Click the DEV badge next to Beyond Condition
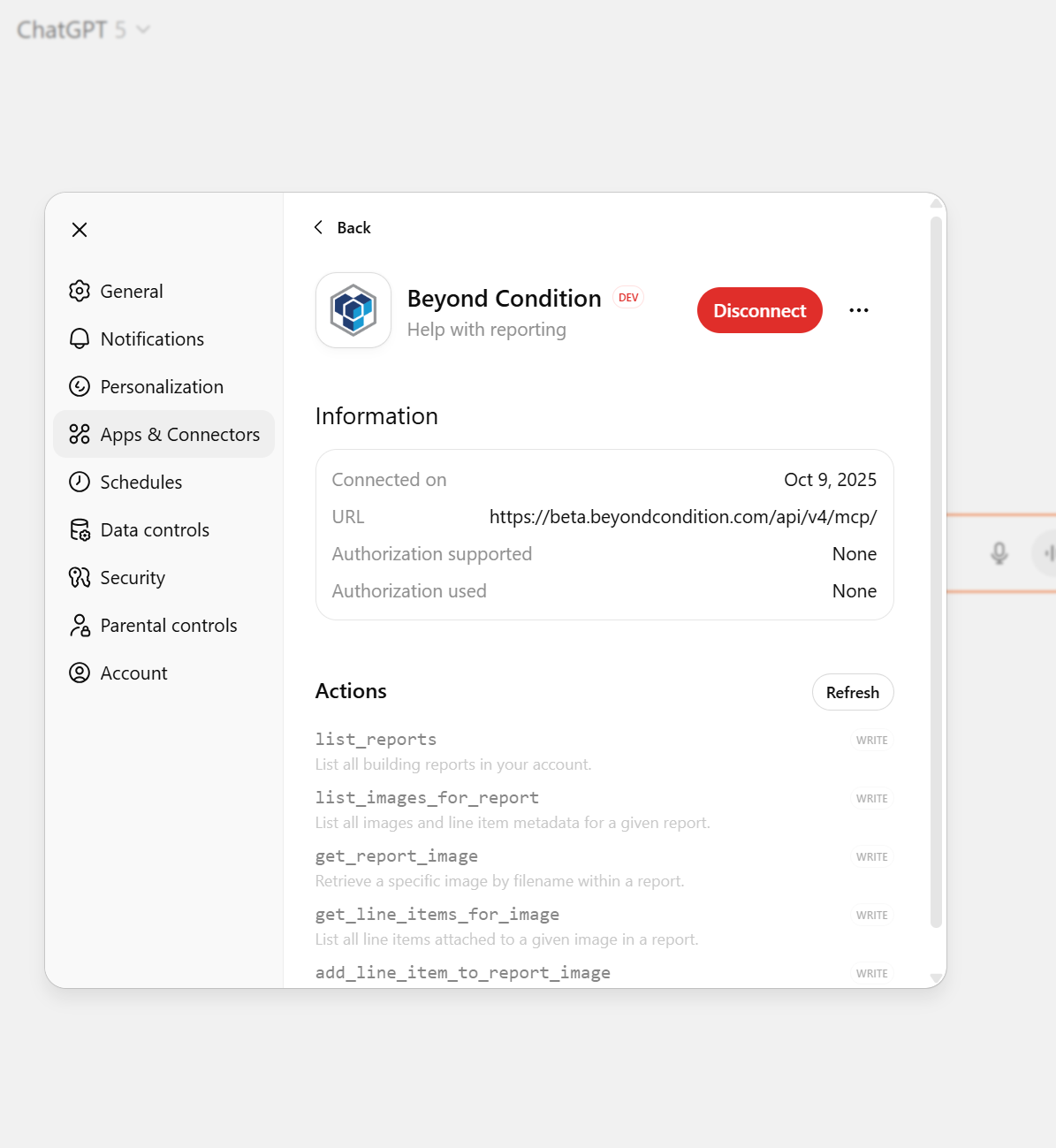Screen dimensions: 1056x1148 pyautogui.click(x=628, y=298)
